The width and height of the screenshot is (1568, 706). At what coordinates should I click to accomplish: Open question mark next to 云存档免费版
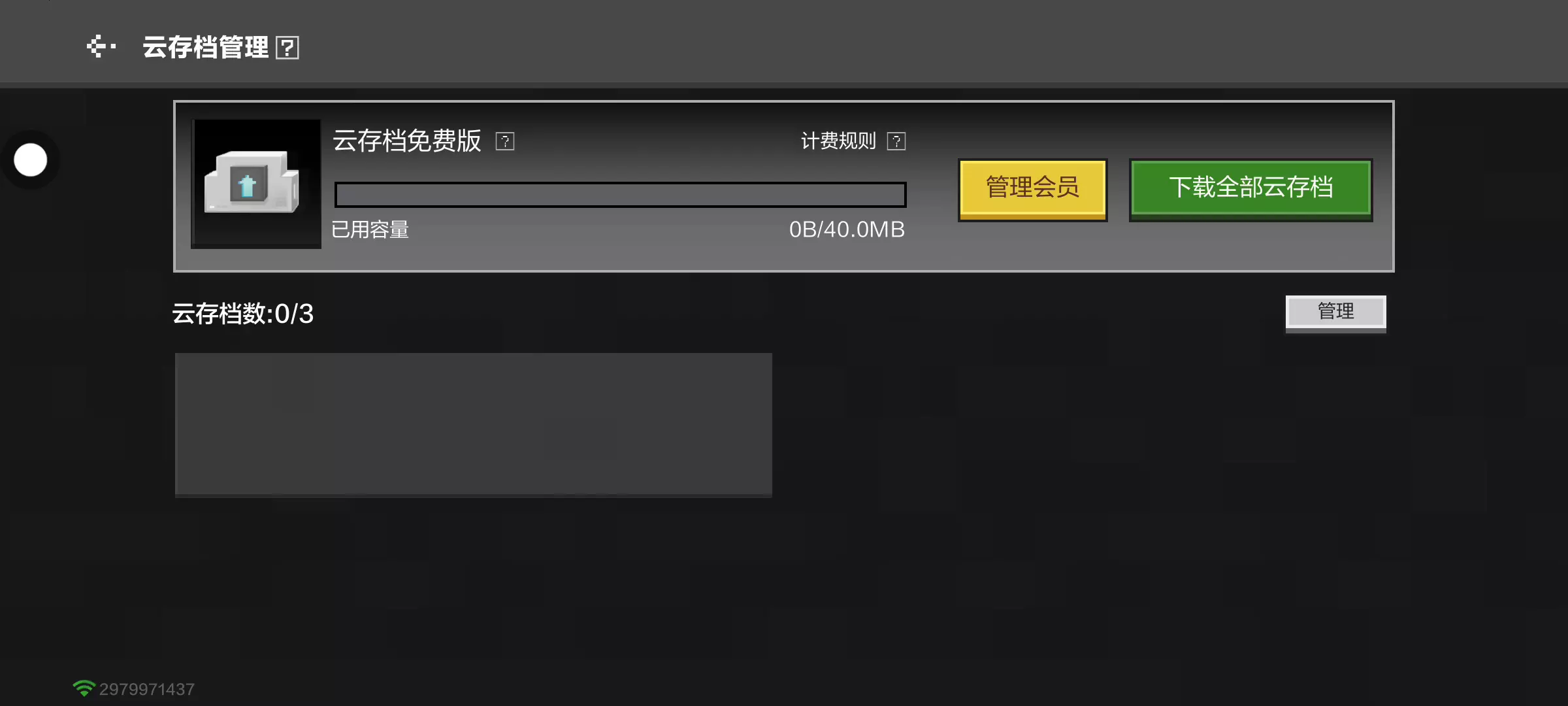pos(505,141)
